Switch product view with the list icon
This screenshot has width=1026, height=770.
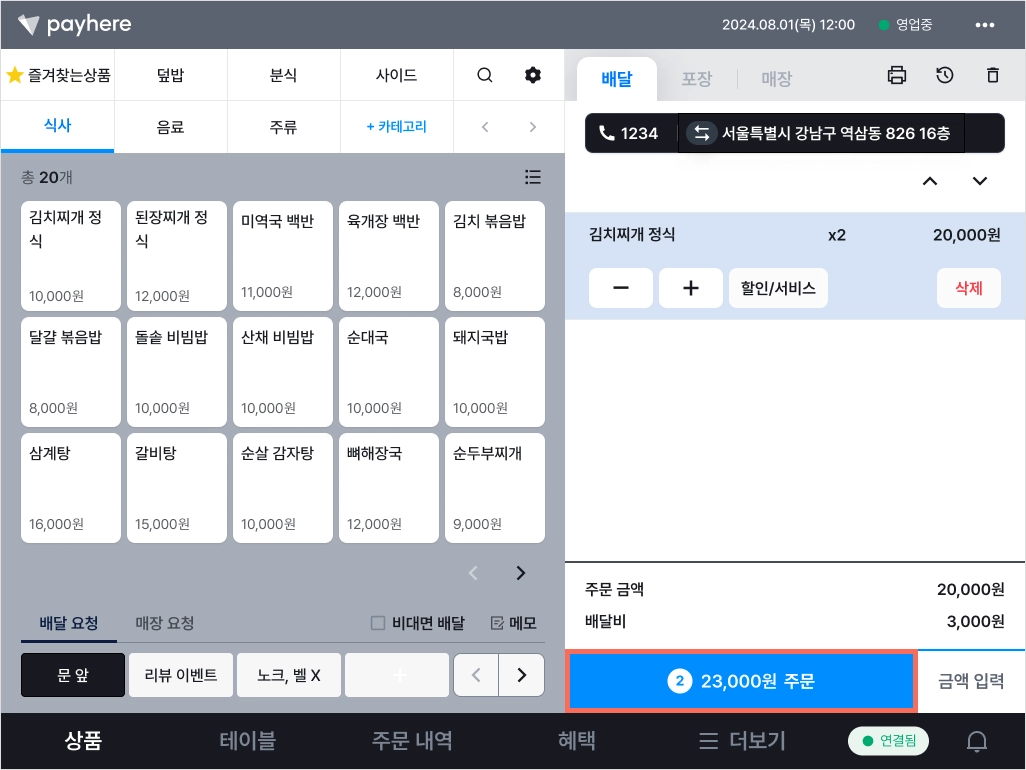(x=533, y=177)
